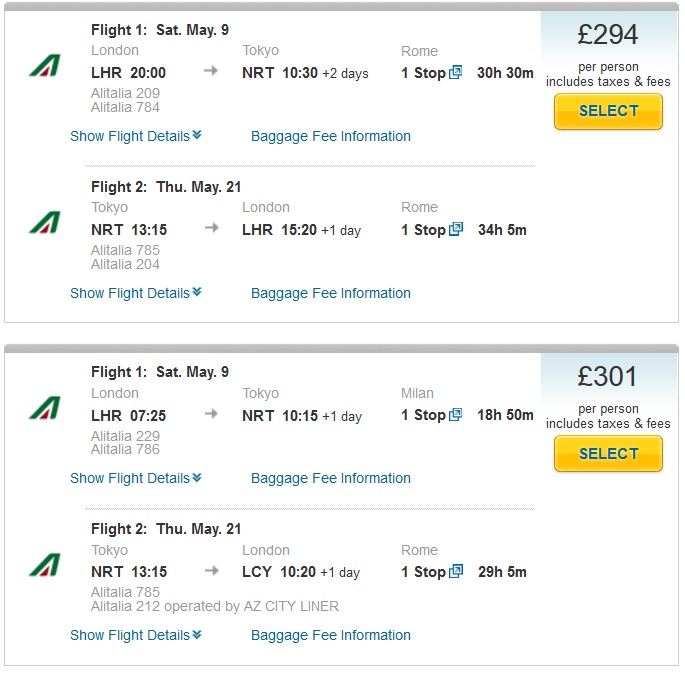Click Alitalia logo beside LHR 20:00 flight
The width and height of the screenshot is (685, 673).
click(x=45, y=66)
